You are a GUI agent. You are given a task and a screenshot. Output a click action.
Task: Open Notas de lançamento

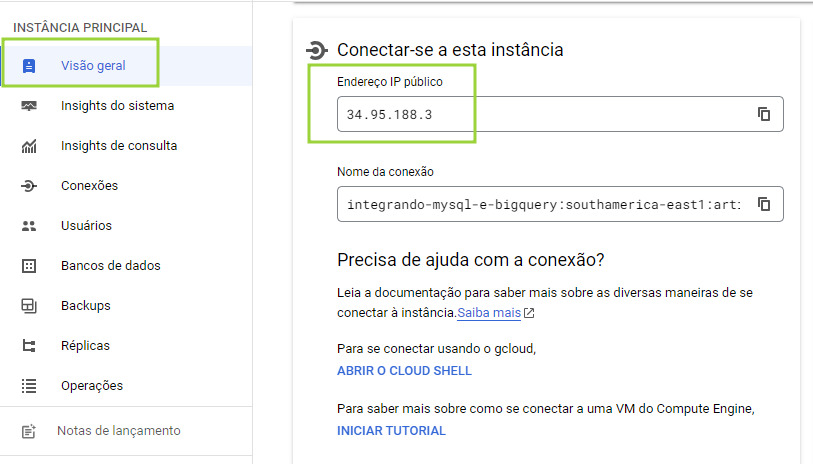118,431
